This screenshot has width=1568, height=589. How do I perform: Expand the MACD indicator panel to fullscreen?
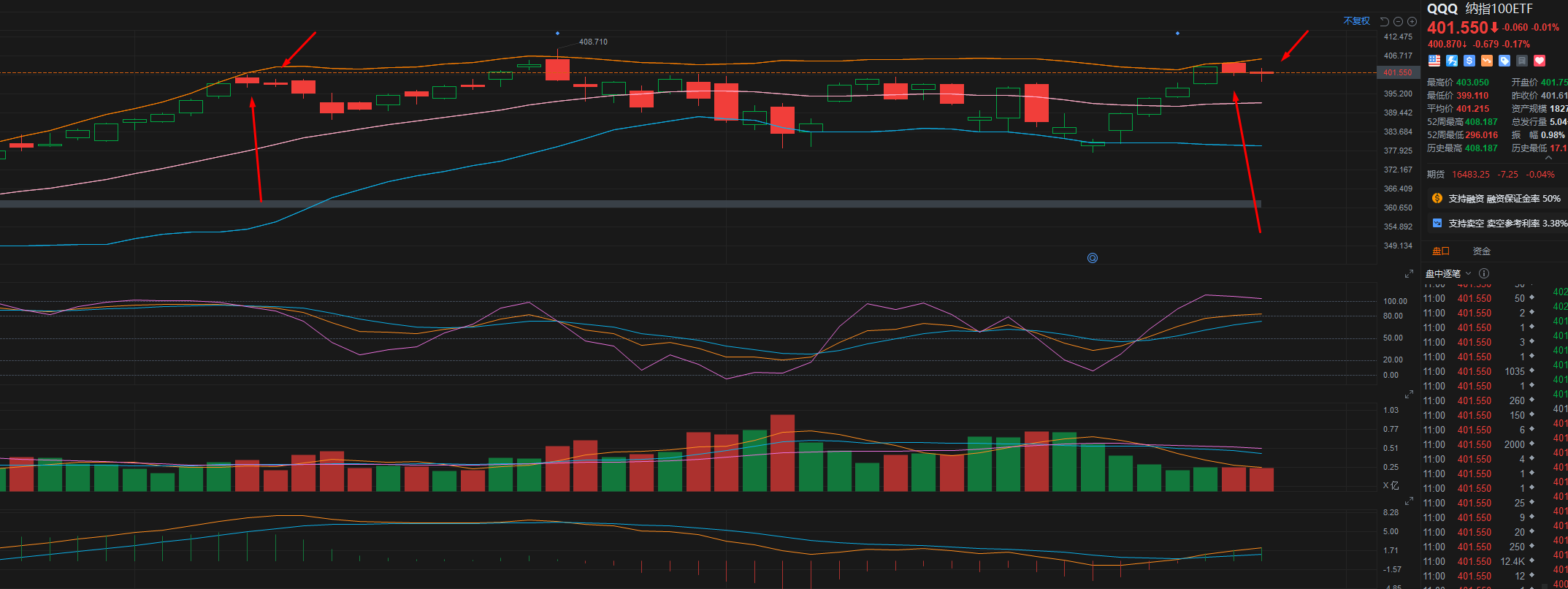1409,501
